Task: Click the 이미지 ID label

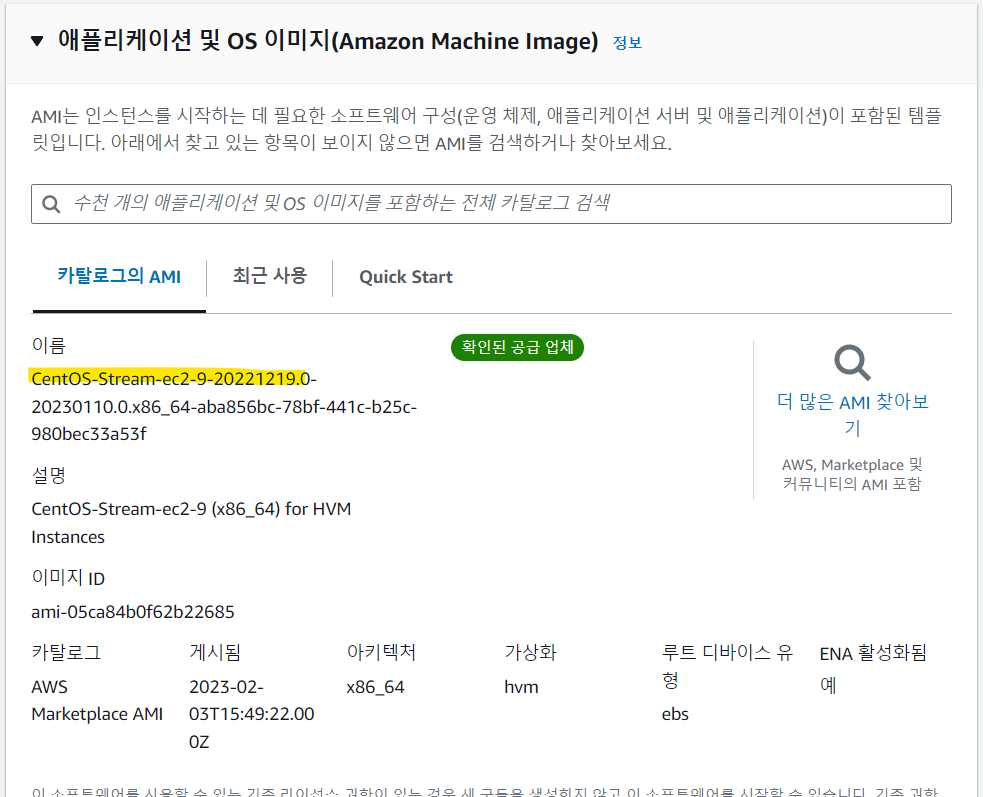Action: pos(68,578)
